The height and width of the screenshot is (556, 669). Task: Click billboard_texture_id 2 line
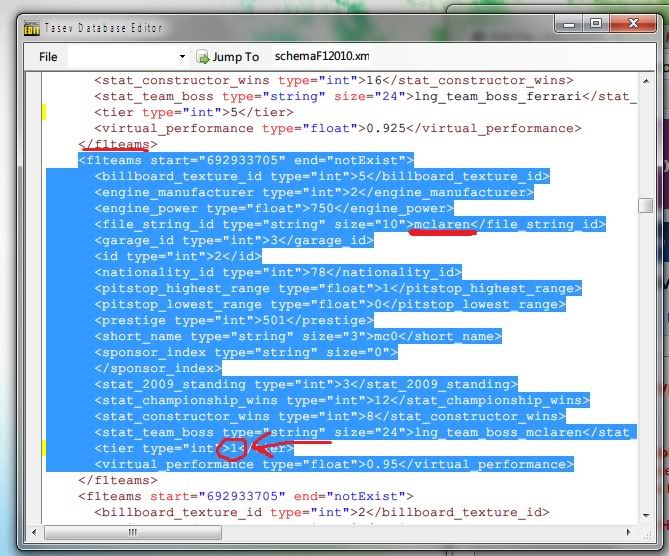tap(322, 512)
